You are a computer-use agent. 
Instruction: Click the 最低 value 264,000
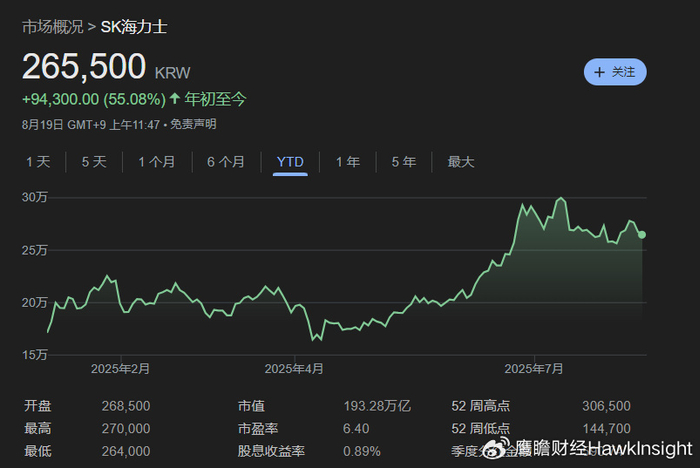(126, 451)
